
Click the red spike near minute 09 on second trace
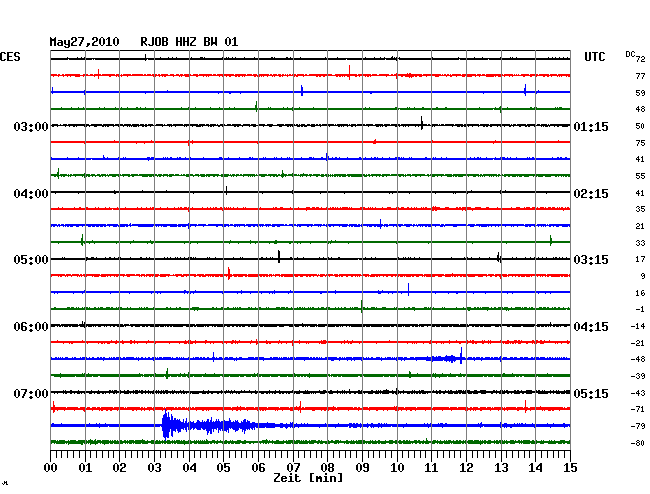[349, 73]
